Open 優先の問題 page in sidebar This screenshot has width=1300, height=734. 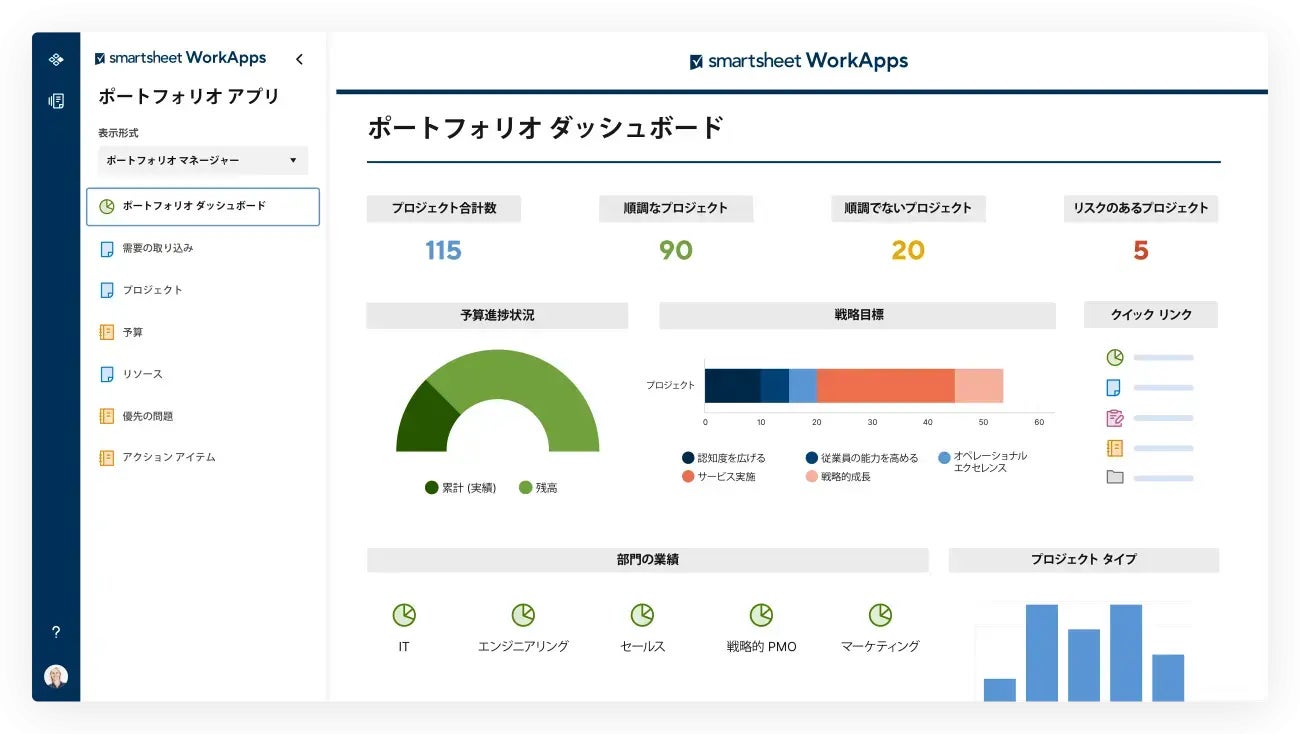point(147,416)
